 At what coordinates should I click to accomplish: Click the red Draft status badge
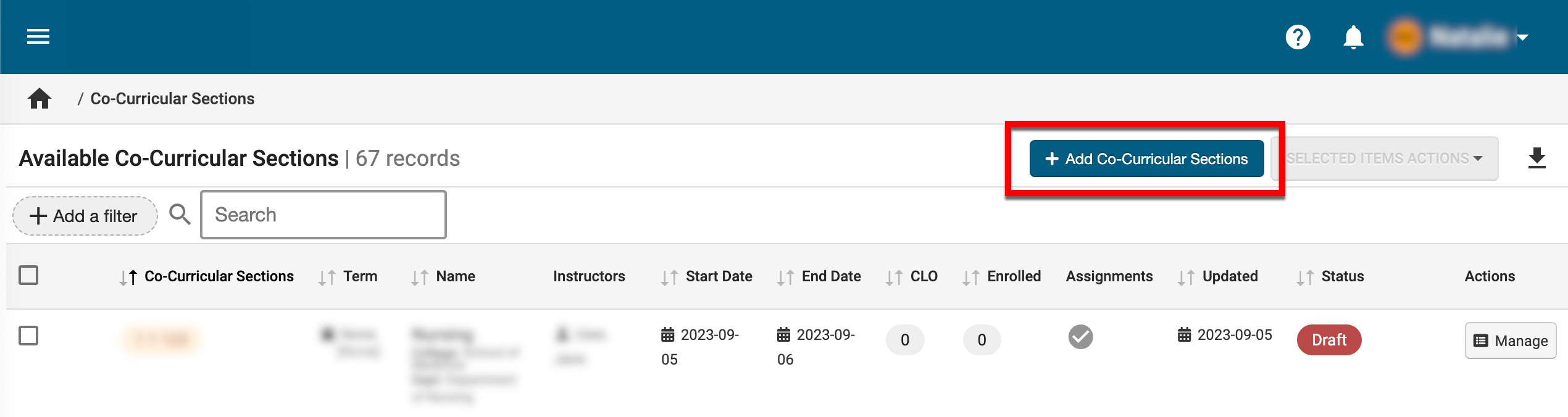[1328, 340]
